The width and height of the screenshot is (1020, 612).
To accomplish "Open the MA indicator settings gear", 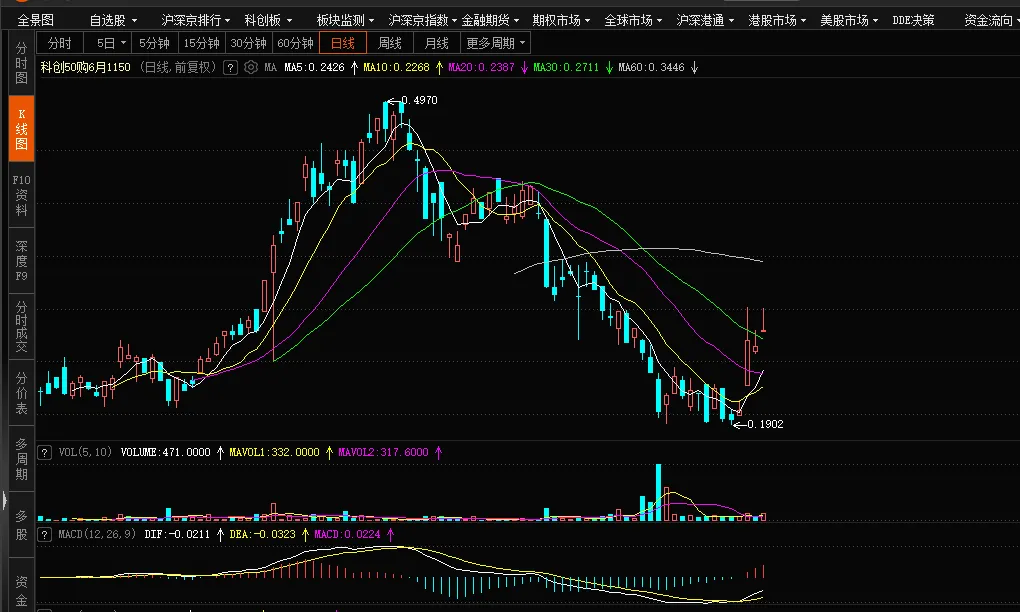I will 251,67.
